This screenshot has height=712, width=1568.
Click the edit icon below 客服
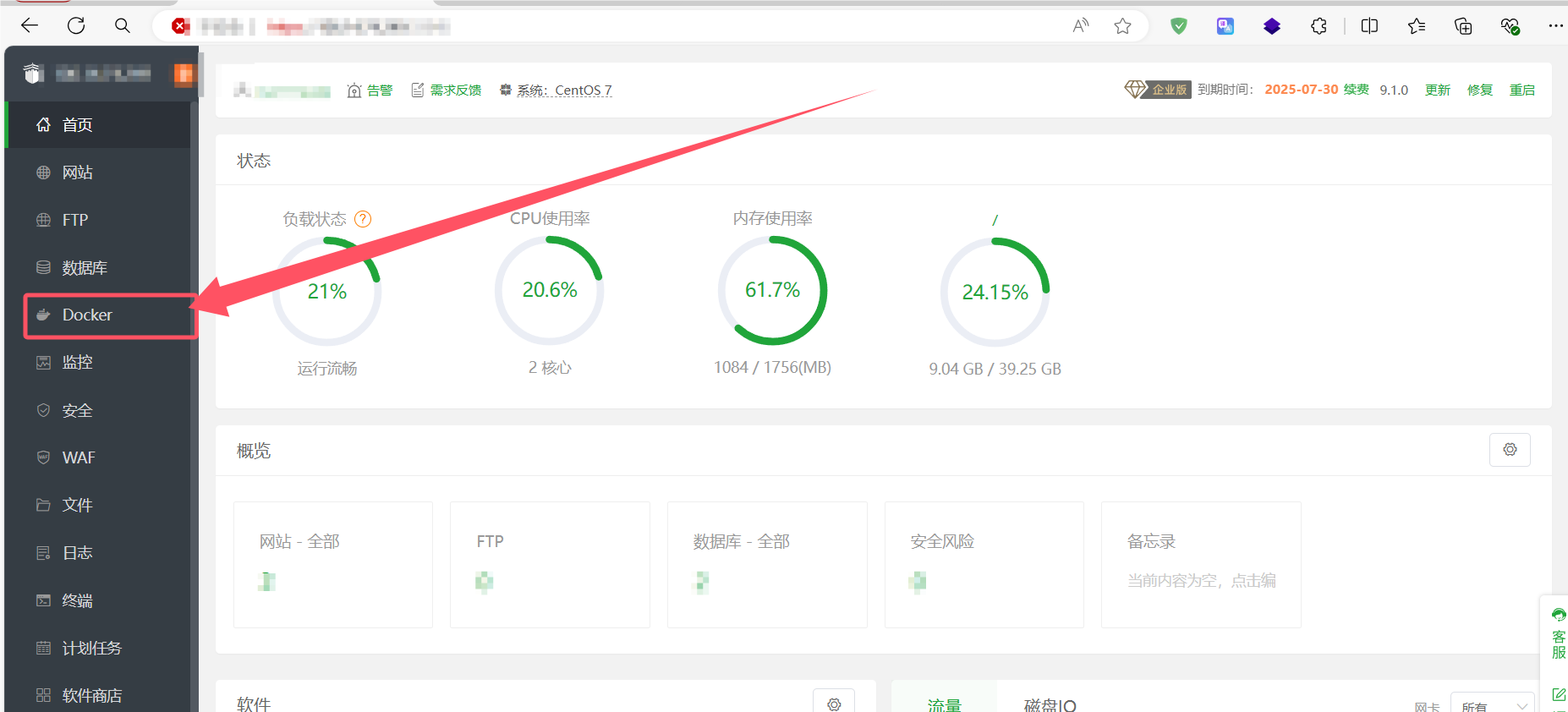(x=1559, y=695)
